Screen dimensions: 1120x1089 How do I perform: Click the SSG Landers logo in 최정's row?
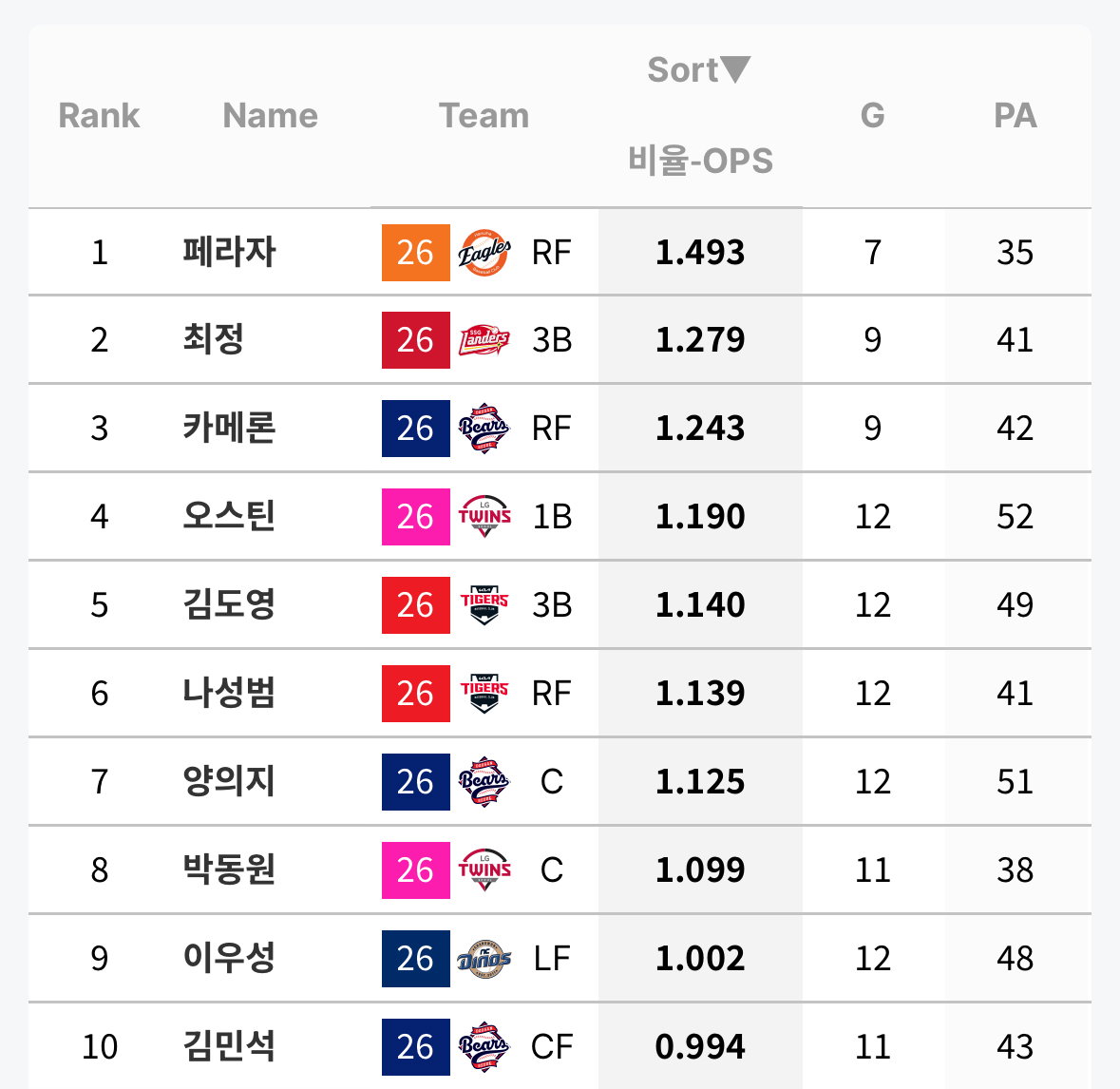(x=484, y=340)
